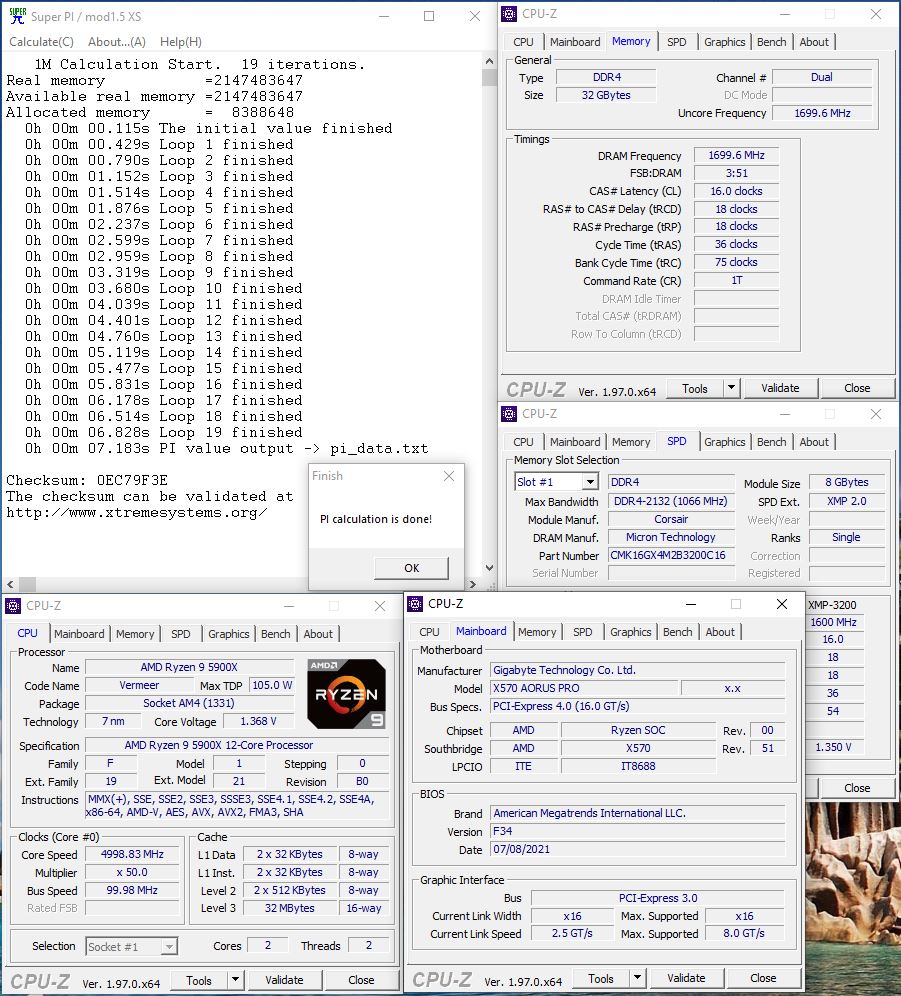Click Validate in Memory window
Screen dimensions: 901x996
pos(780,388)
